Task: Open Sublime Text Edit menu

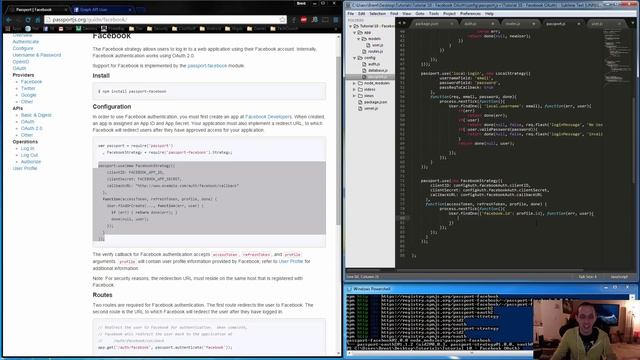Action: pos(362,13)
